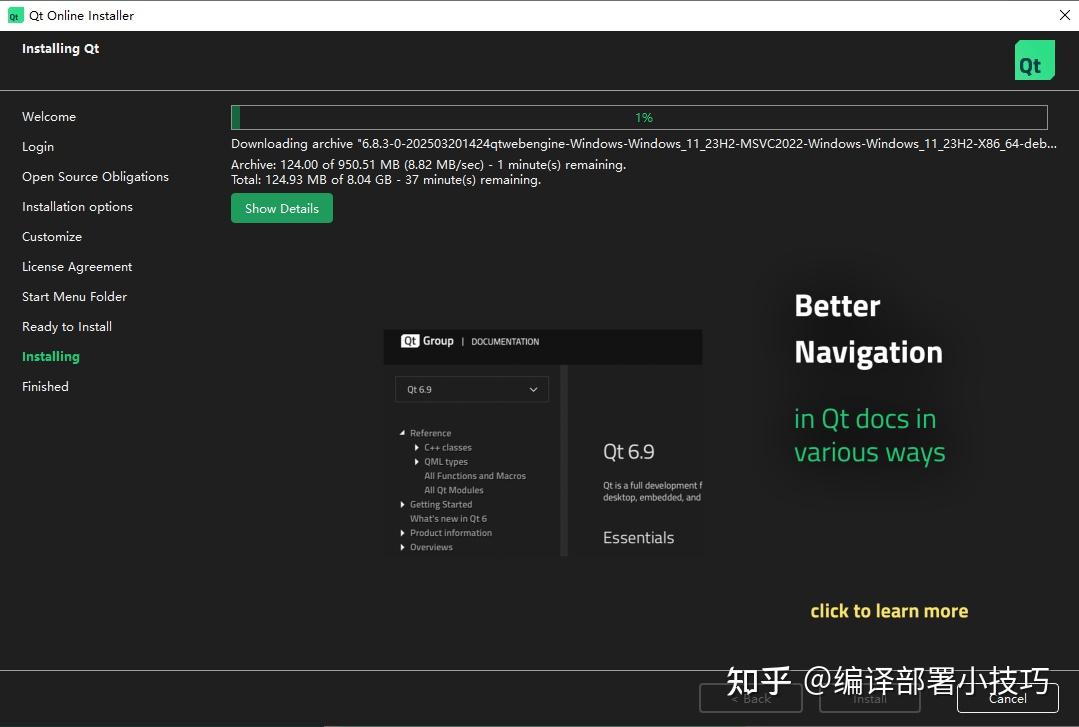The width and height of the screenshot is (1079, 727).
Task: Click 'All Qt Modules' entry
Action: click(x=453, y=490)
